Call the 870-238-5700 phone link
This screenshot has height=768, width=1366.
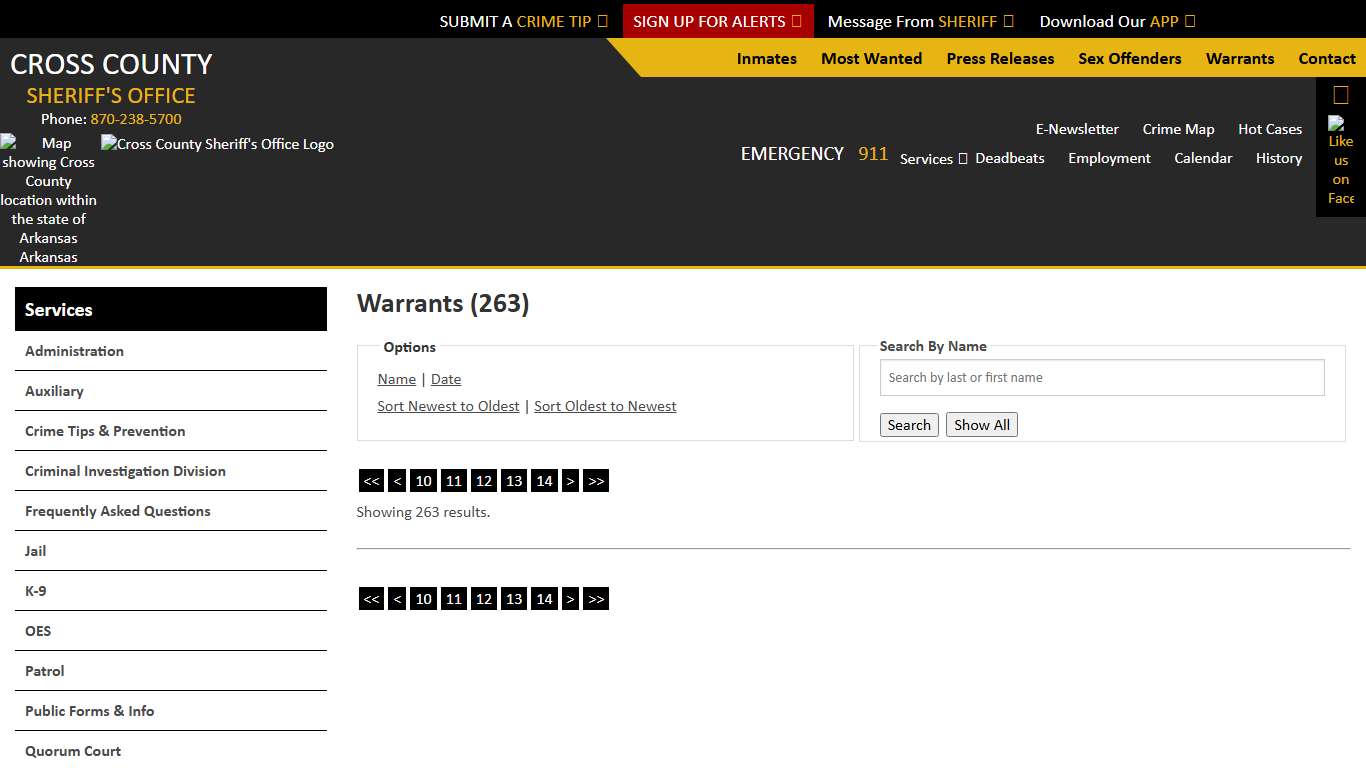[x=135, y=118]
